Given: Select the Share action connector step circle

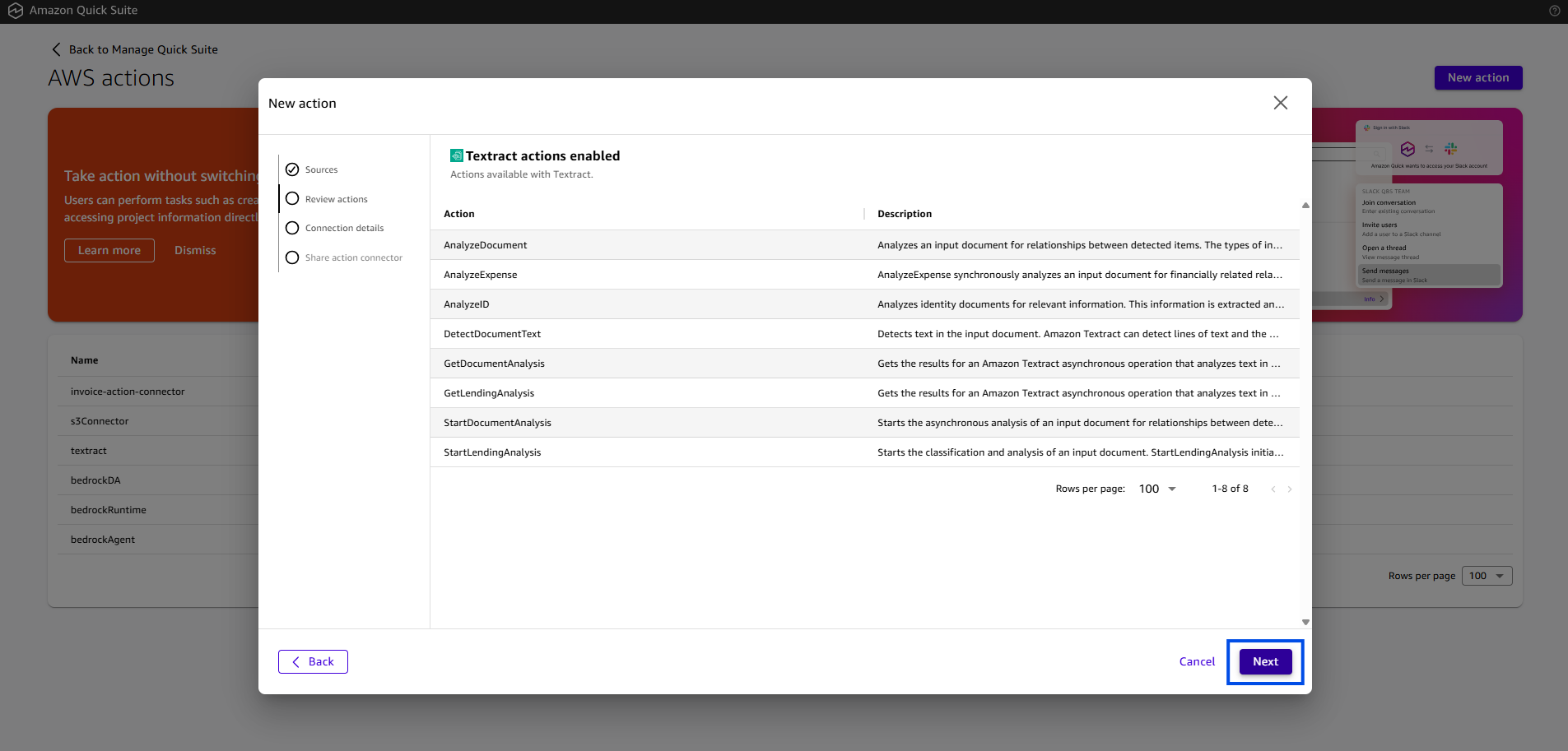Looking at the screenshot, I should (x=292, y=257).
